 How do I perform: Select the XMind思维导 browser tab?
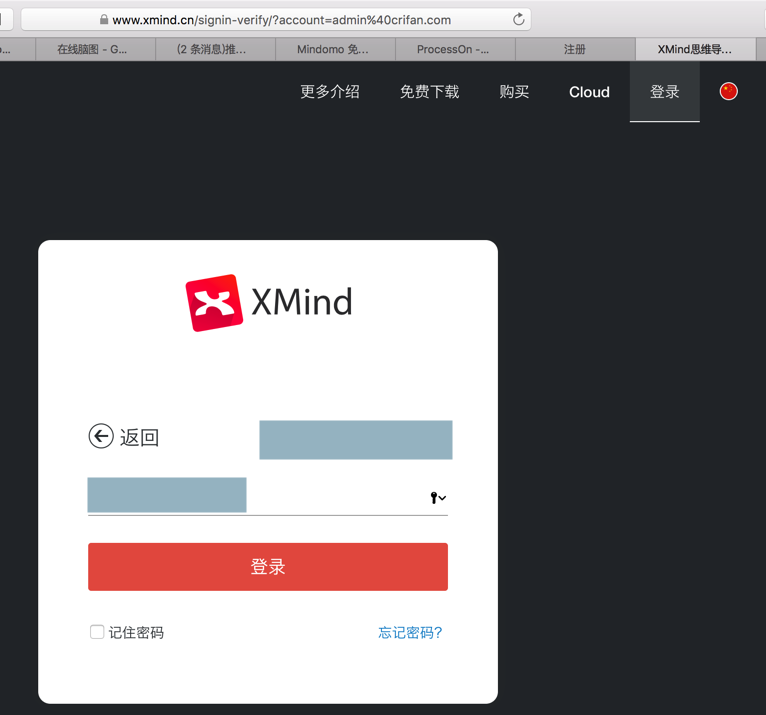(x=696, y=49)
